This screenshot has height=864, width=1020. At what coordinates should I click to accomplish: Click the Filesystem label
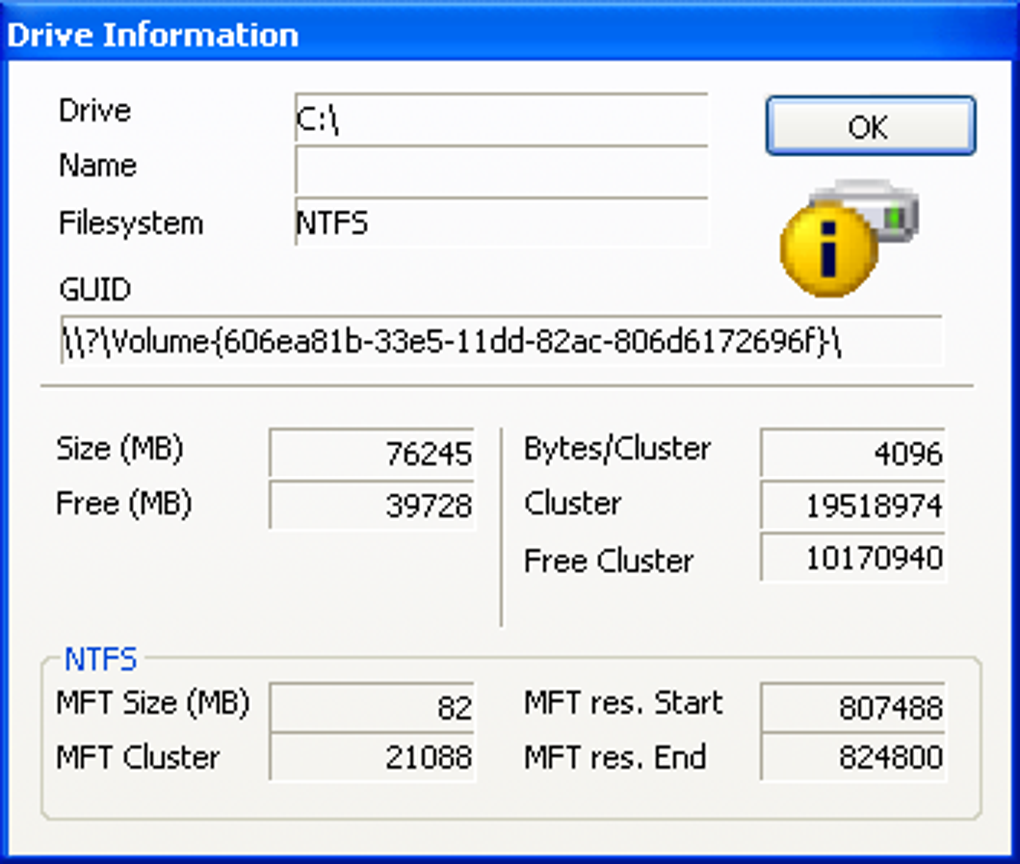click(131, 224)
